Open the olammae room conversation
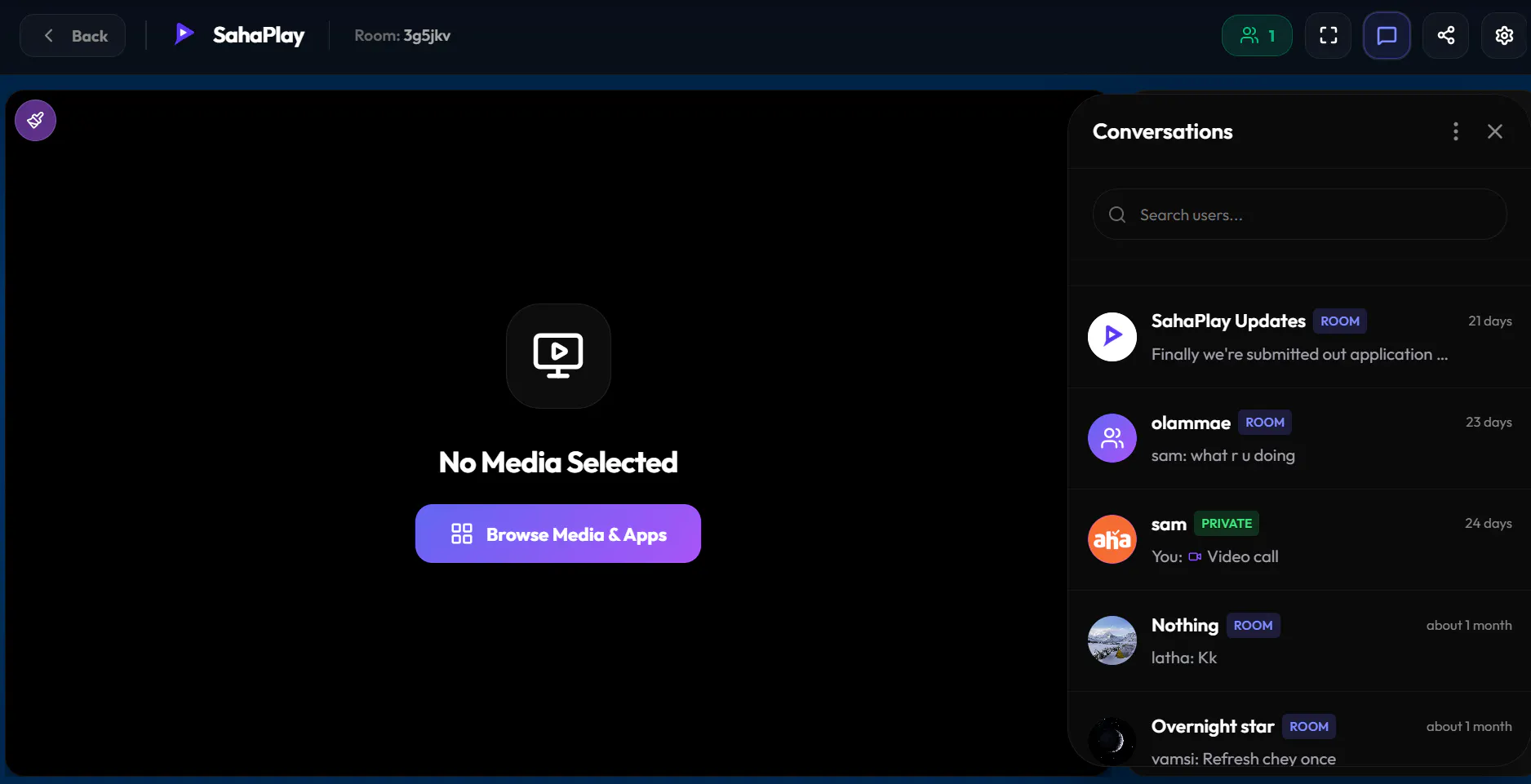Screen dimensions: 1531x784 [1299, 438]
